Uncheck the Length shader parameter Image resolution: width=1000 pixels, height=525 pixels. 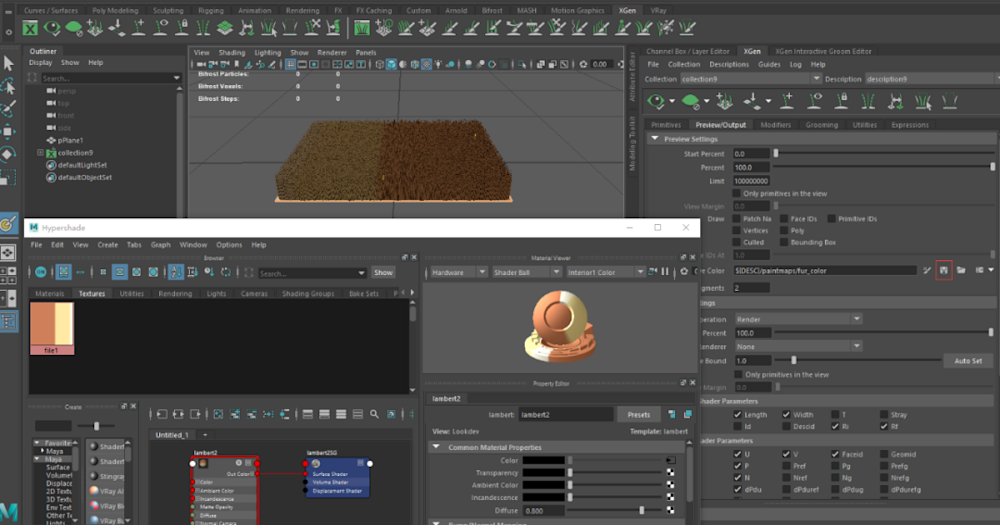738,414
